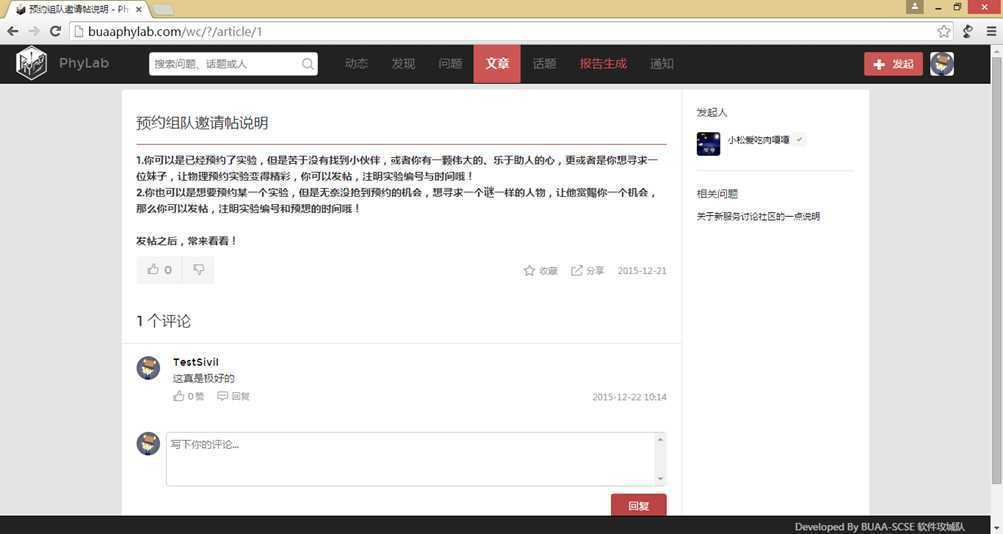This screenshot has height=534, width=1003.
Task: Open 发现 nav item
Action: [403, 64]
